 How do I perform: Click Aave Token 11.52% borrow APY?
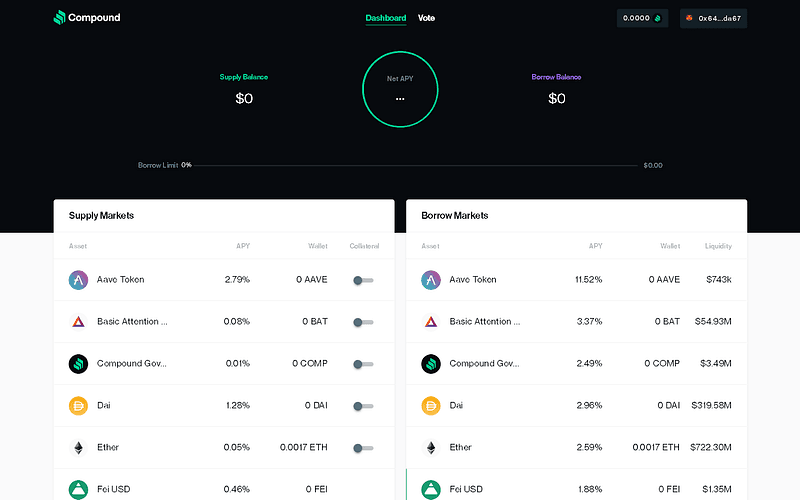[x=589, y=280]
